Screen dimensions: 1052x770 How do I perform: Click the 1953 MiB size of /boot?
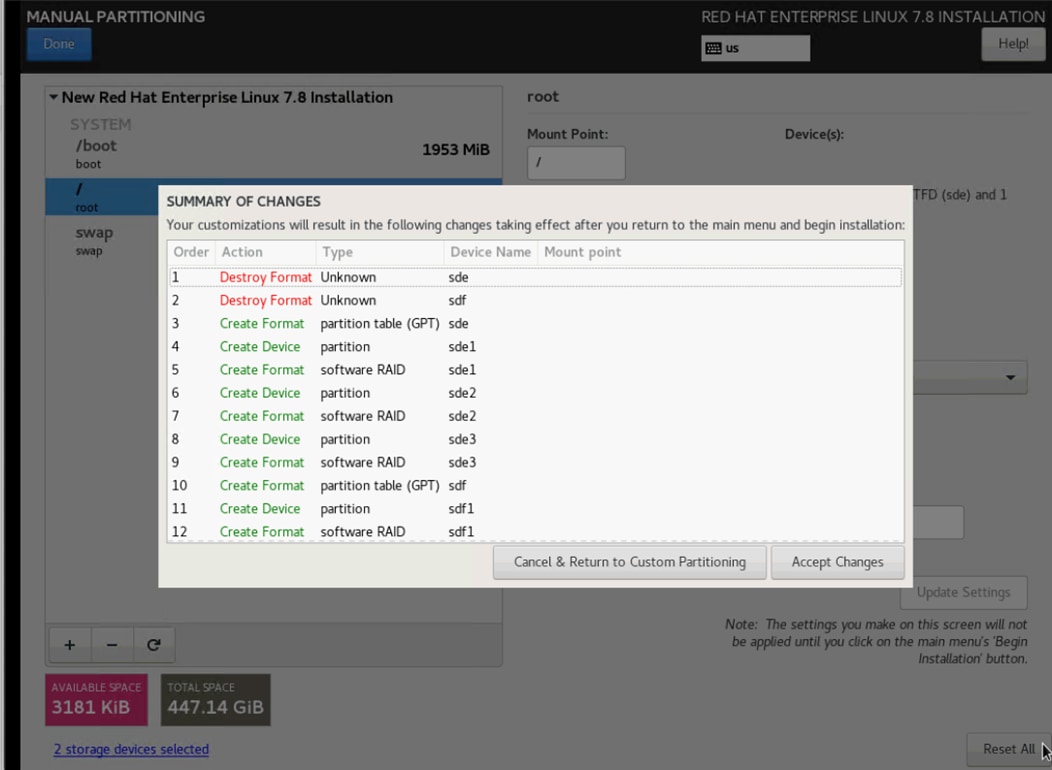[456, 150]
